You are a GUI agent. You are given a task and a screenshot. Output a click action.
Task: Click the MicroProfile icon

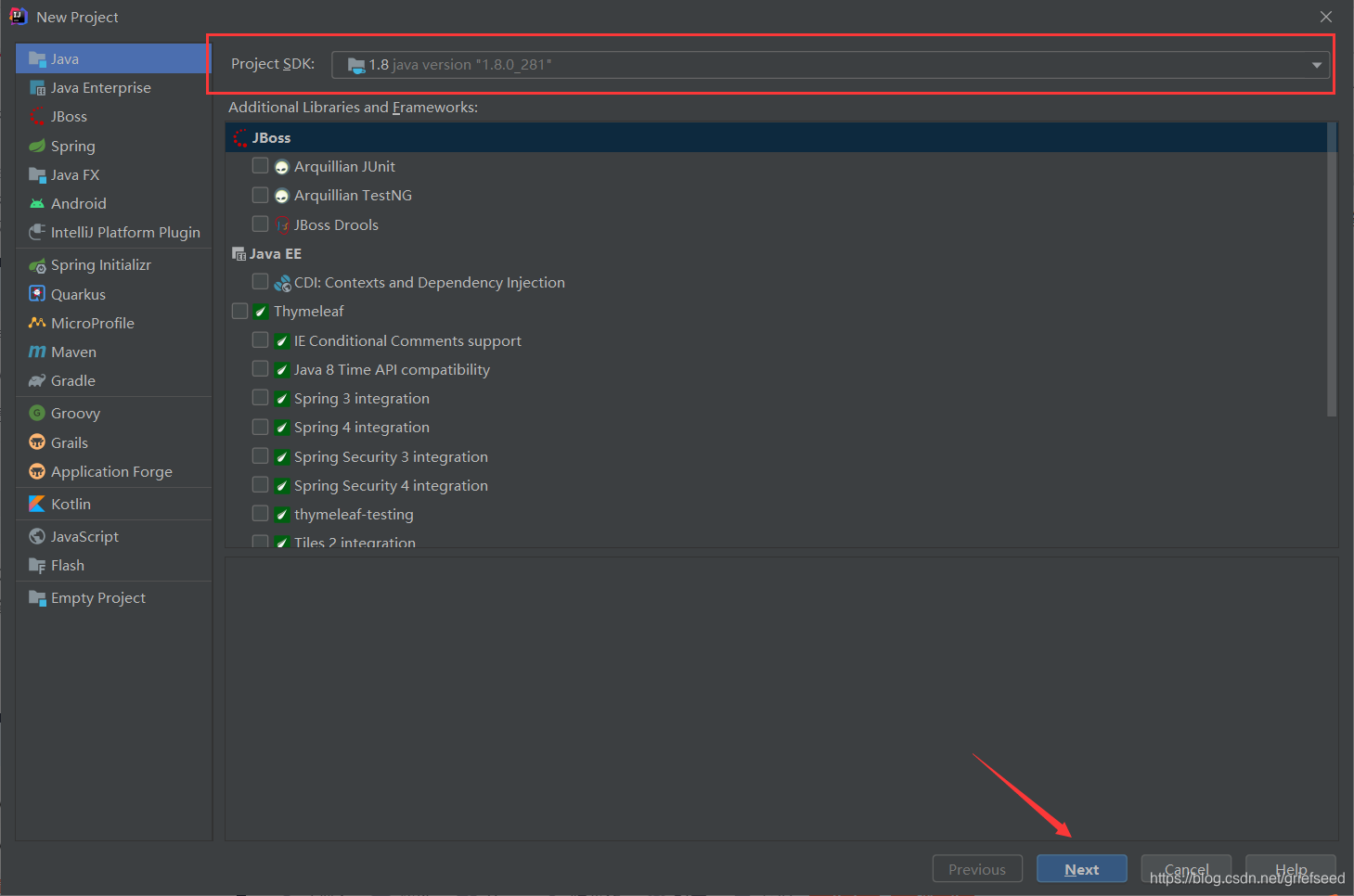point(37,323)
